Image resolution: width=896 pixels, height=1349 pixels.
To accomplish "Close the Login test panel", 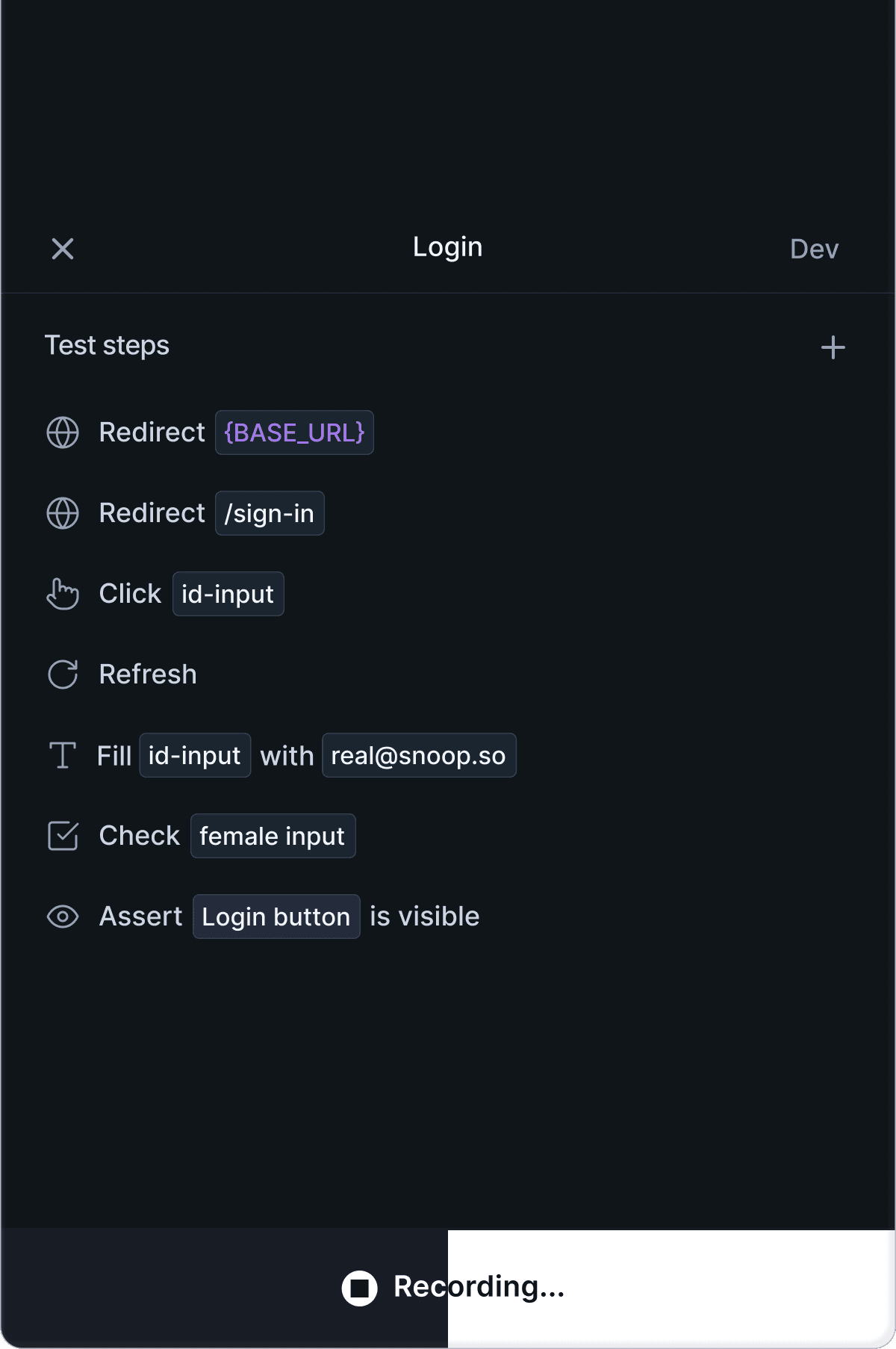I will (x=63, y=249).
